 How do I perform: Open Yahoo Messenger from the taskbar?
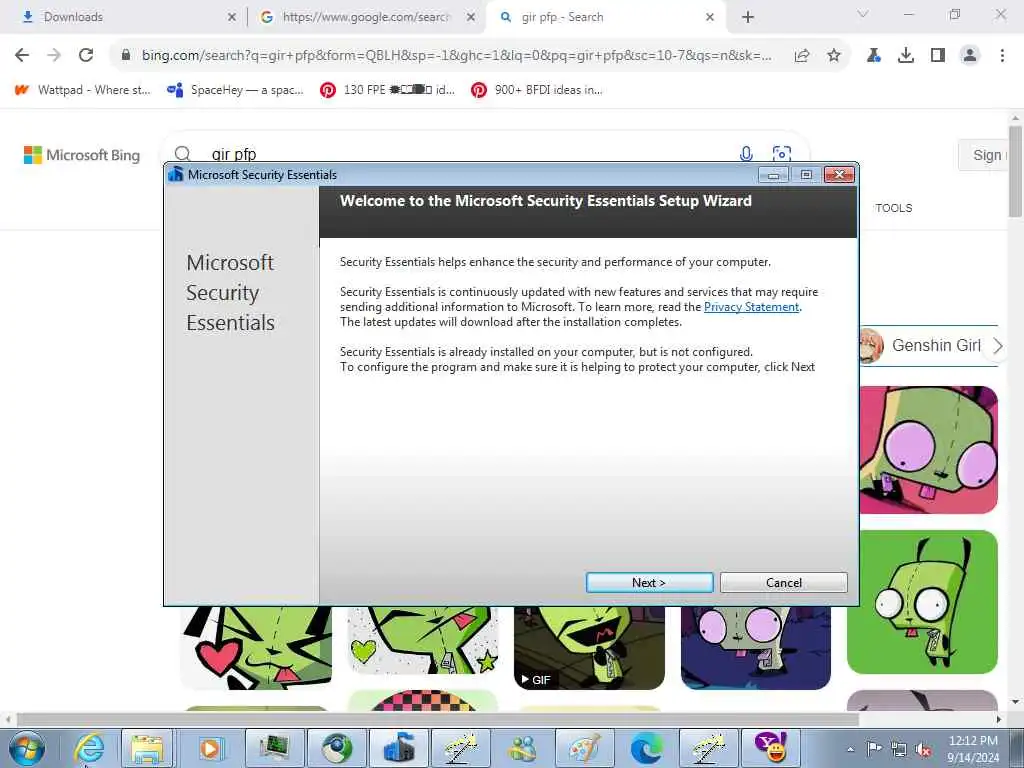[x=771, y=748]
